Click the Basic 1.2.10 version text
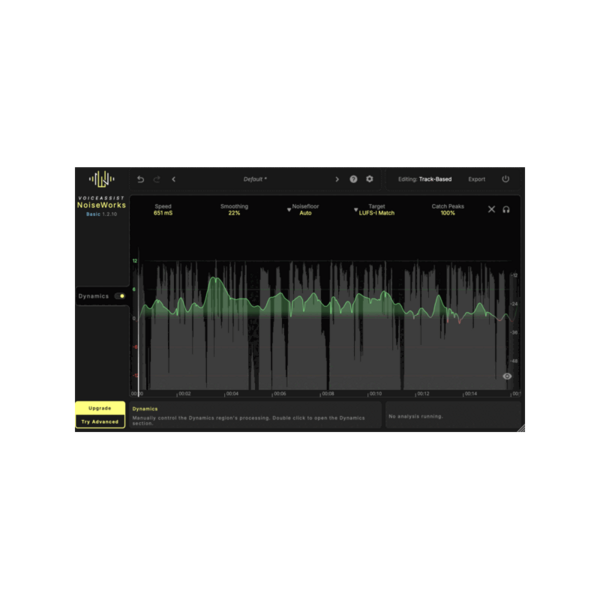The image size is (600, 600). click(101, 214)
